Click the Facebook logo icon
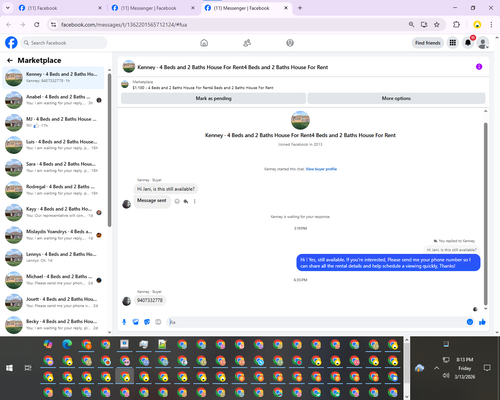Screen dimensions: 500x400 point(11,43)
